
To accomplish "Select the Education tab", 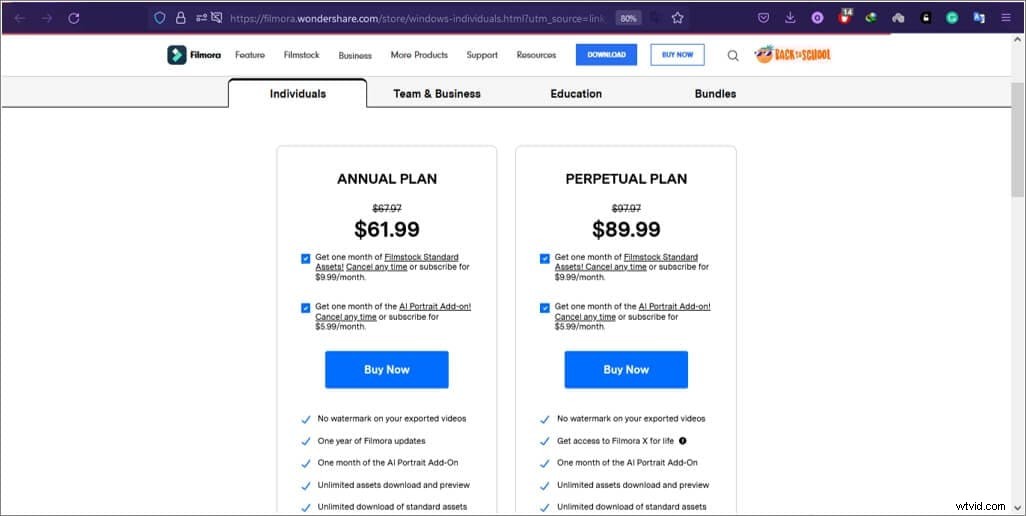I will [576, 94].
